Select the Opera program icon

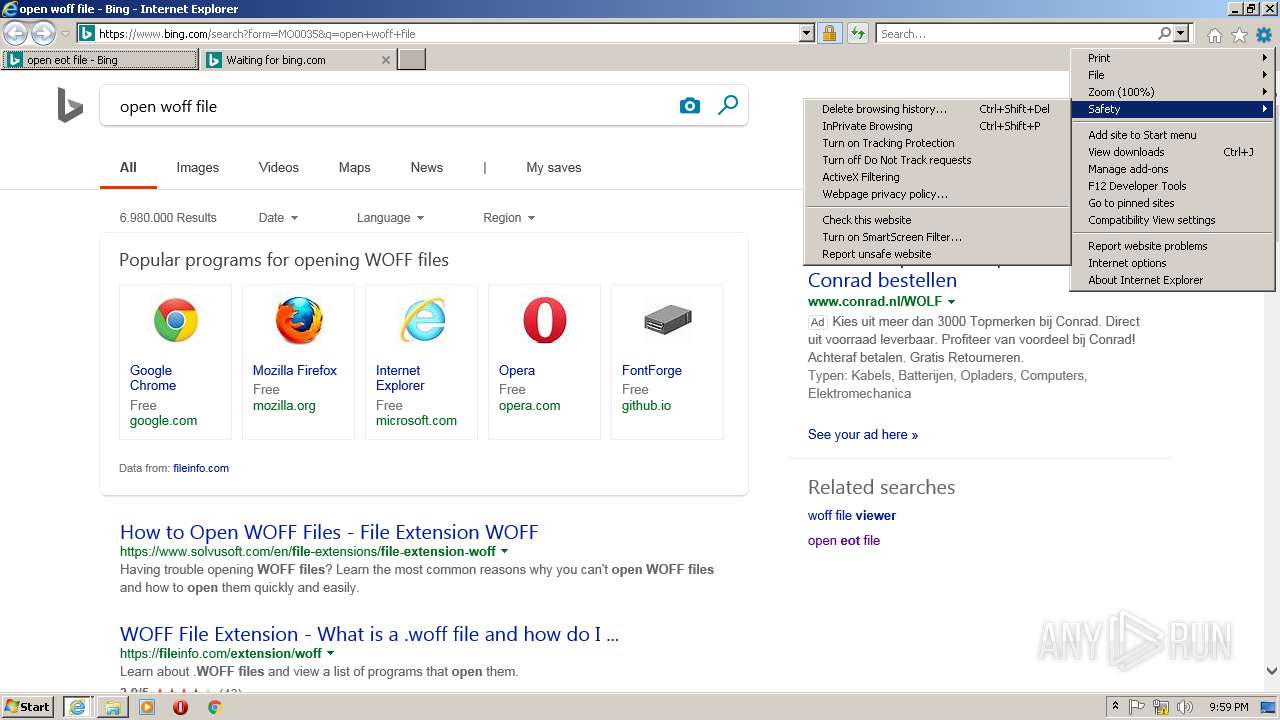pyautogui.click(x=544, y=321)
